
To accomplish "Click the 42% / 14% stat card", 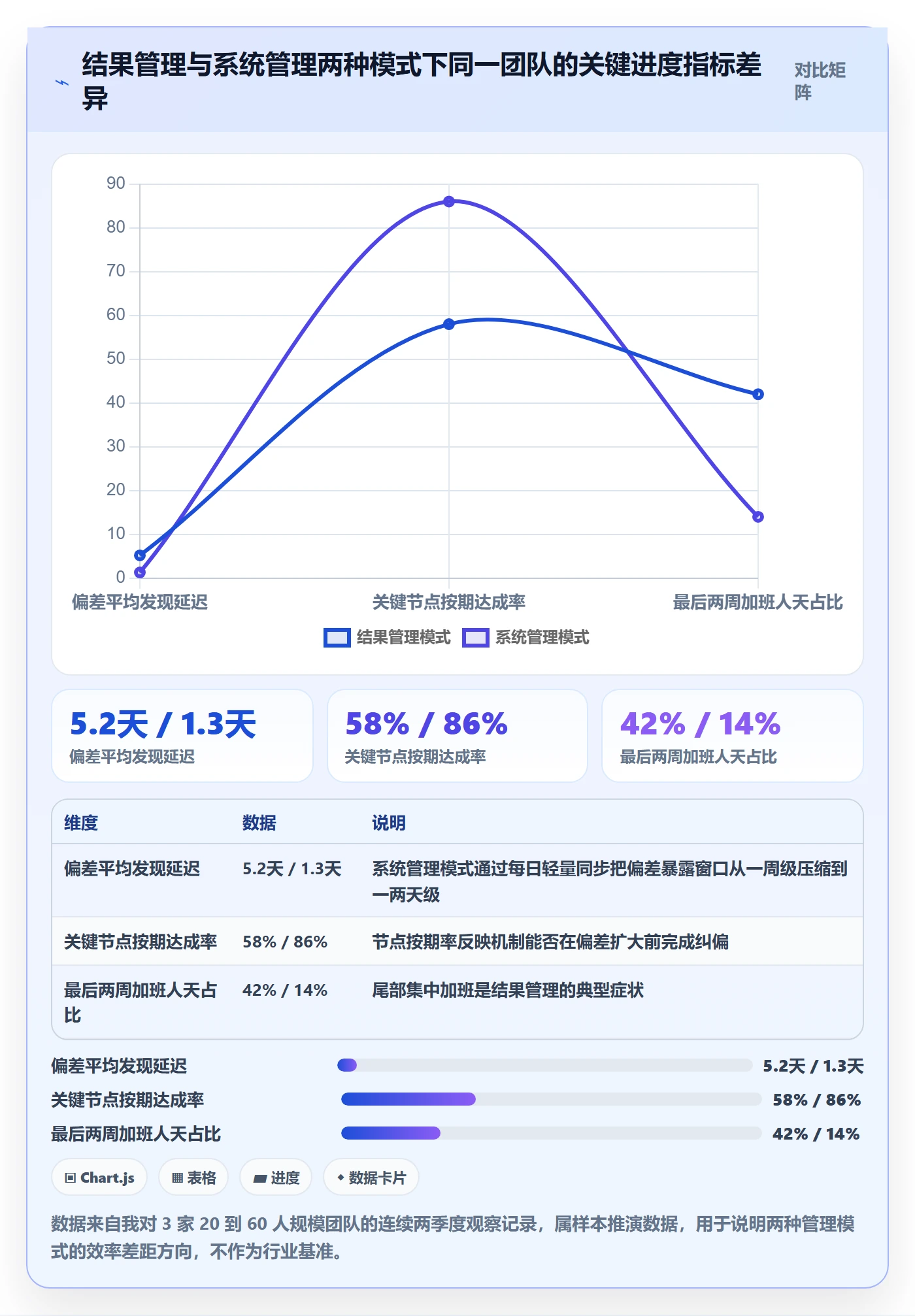I will click(733, 736).
